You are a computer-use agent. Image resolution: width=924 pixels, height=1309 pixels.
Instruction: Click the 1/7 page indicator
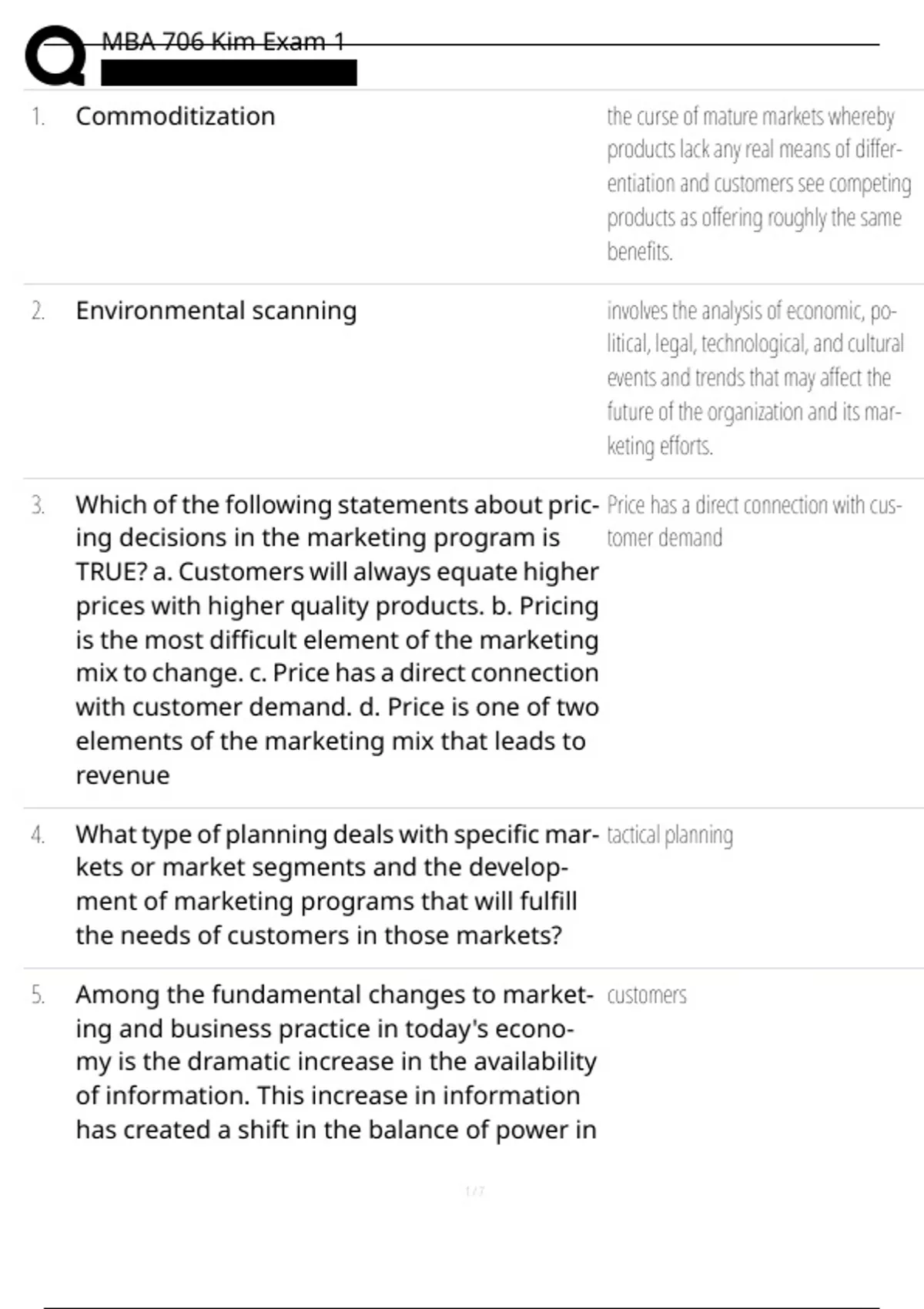(x=475, y=1191)
